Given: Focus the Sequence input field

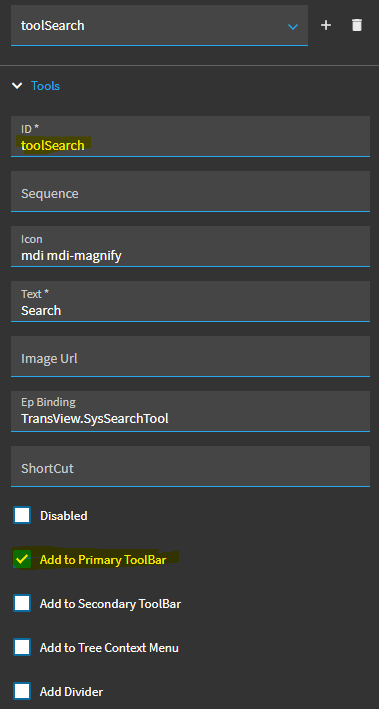Looking at the screenshot, I should point(190,192).
